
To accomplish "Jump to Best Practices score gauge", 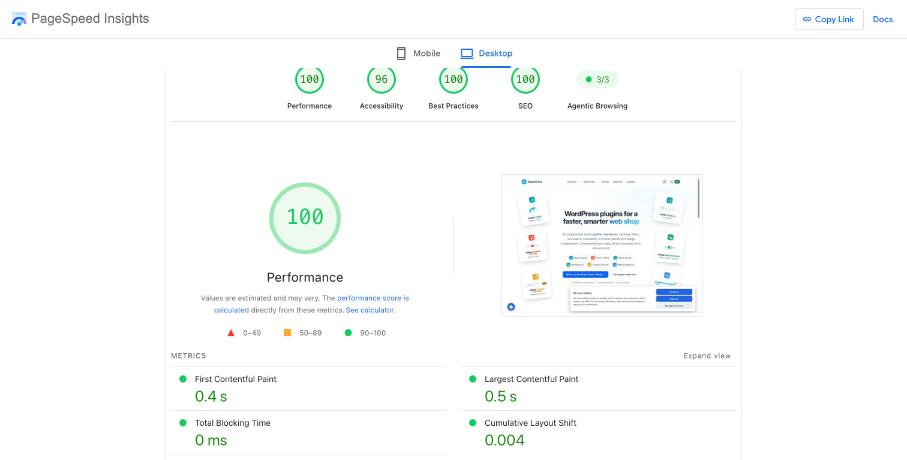I will pos(454,80).
